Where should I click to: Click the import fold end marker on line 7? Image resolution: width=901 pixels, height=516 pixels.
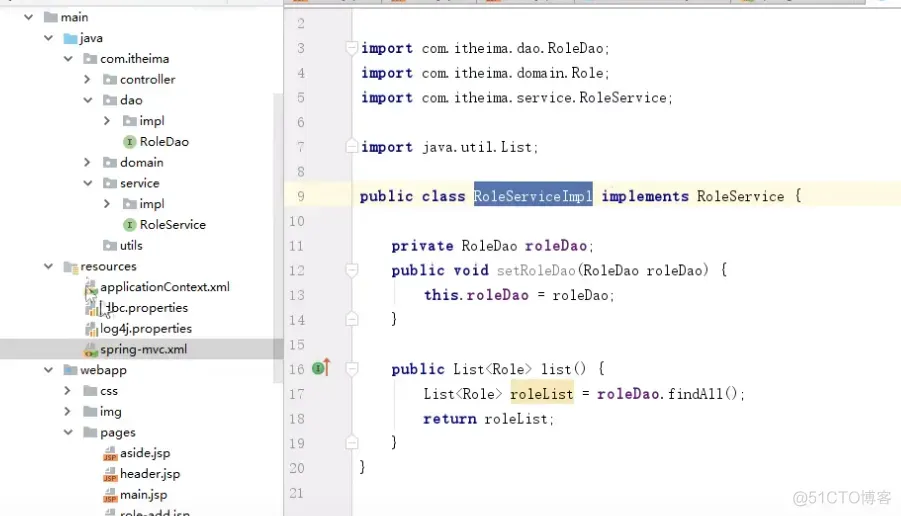pos(352,147)
